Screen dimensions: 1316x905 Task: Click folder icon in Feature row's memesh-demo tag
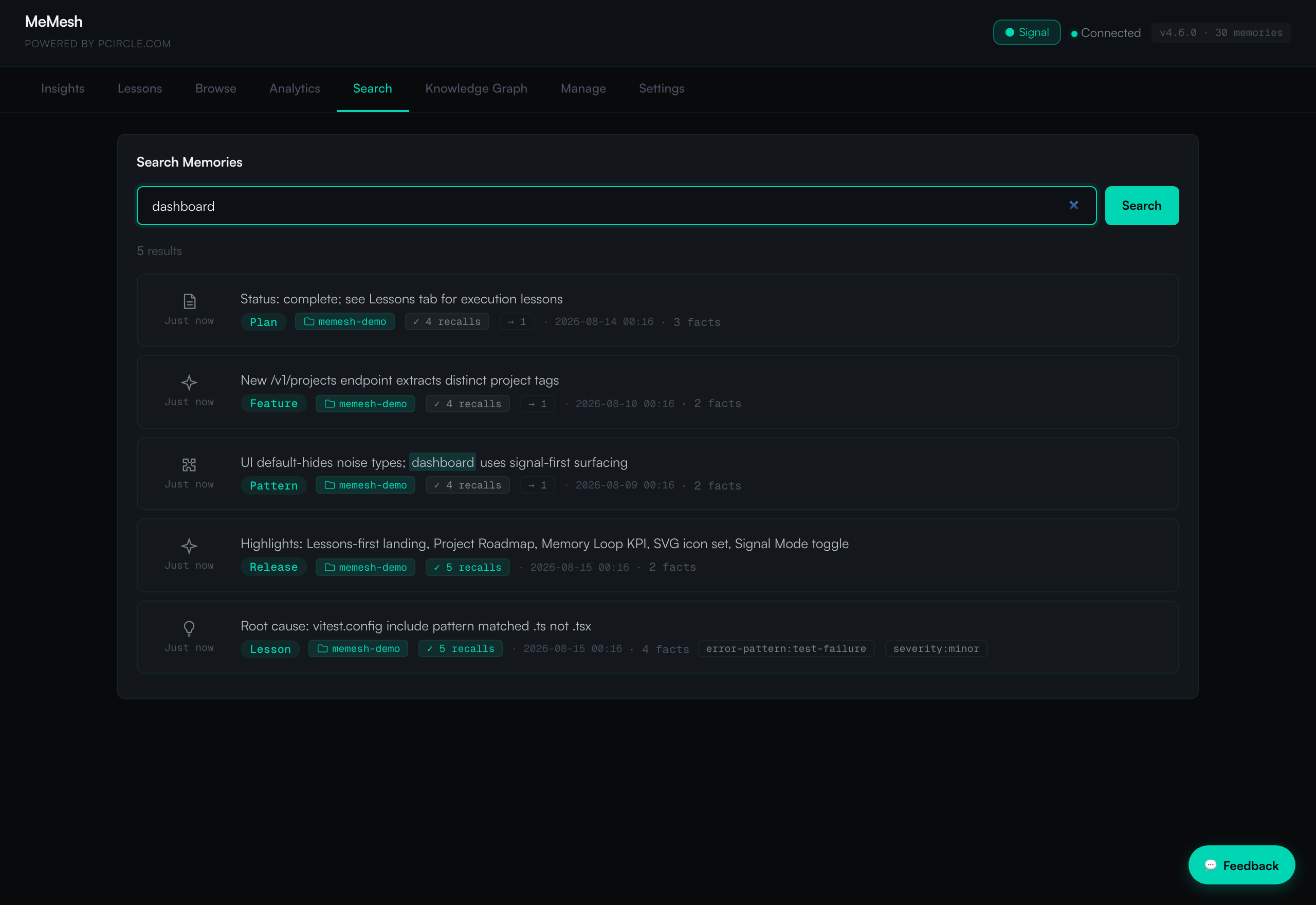coord(330,404)
